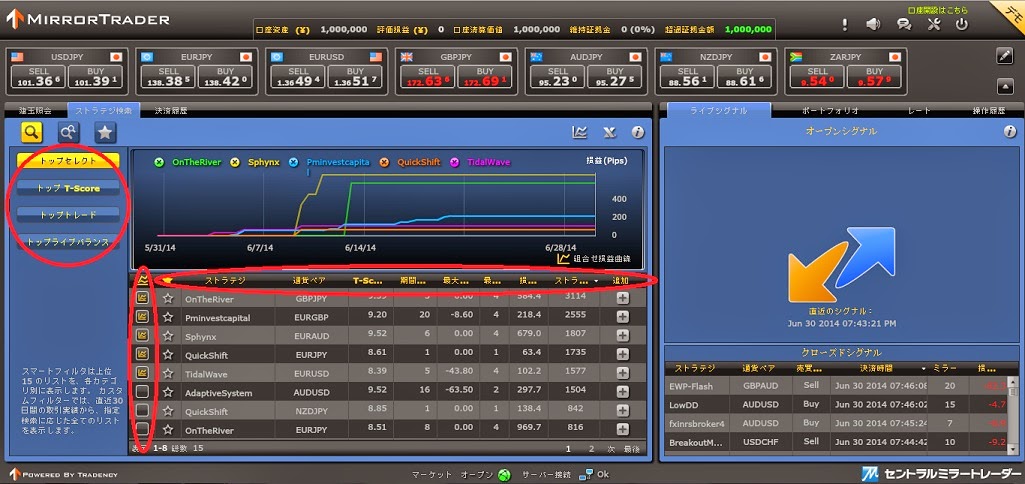Switch to the 決済履歴 tab
The height and width of the screenshot is (484, 1025).
(x=171, y=111)
